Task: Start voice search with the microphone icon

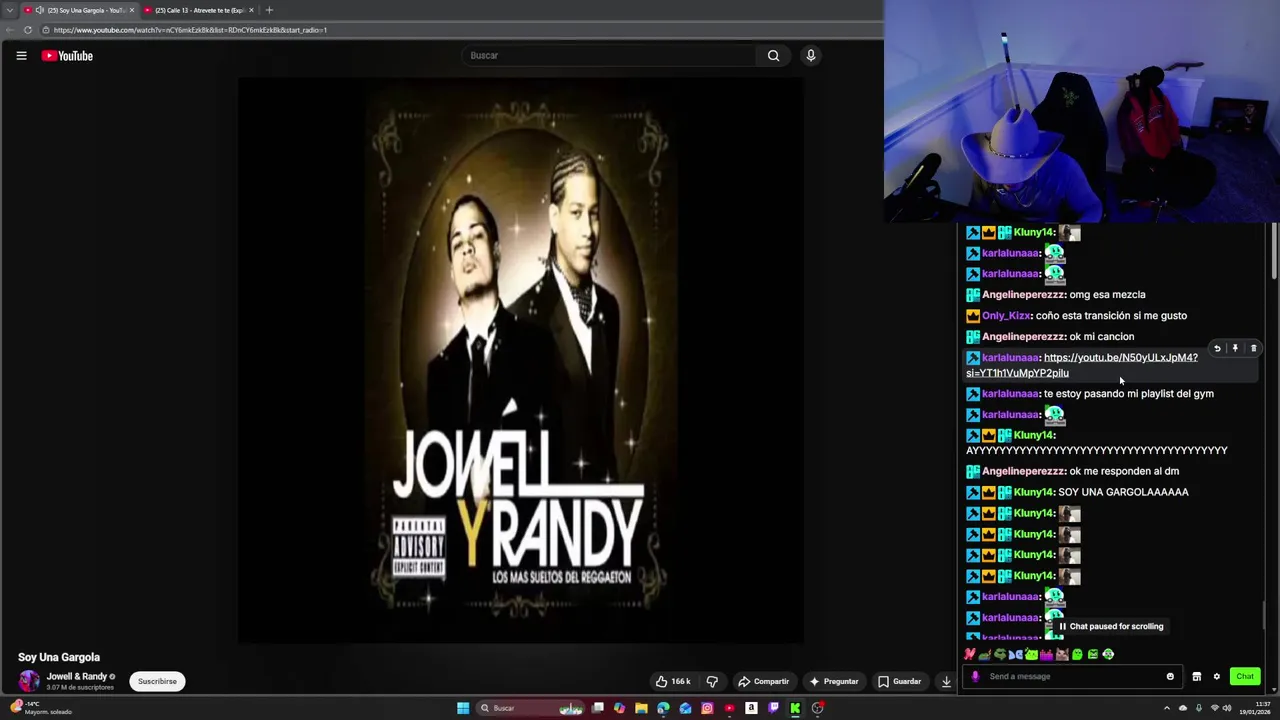Action: tap(811, 56)
